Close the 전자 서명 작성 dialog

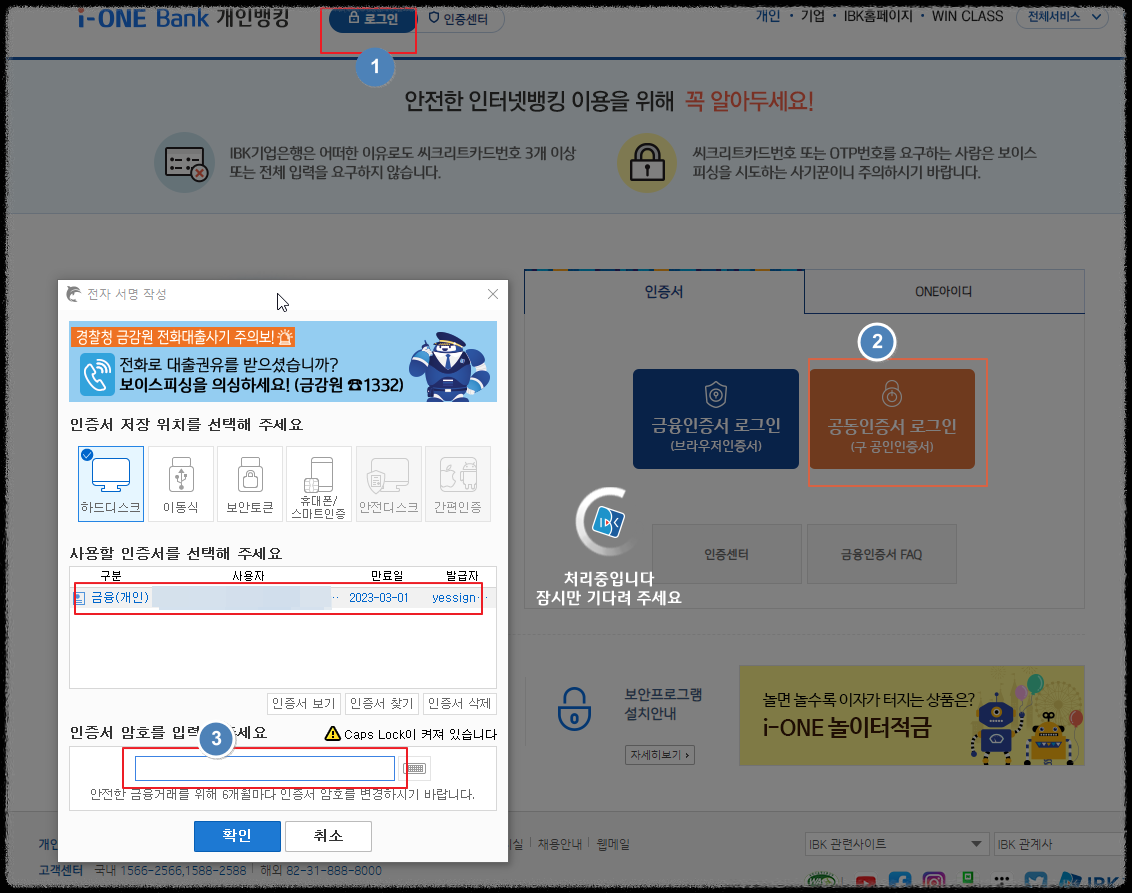pos(492,294)
